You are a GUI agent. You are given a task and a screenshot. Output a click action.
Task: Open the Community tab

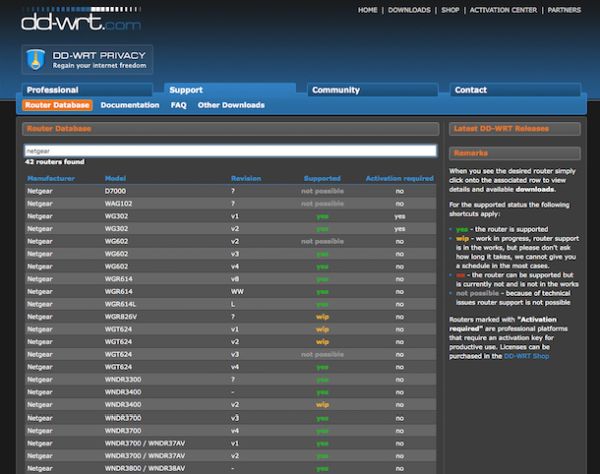point(373,90)
